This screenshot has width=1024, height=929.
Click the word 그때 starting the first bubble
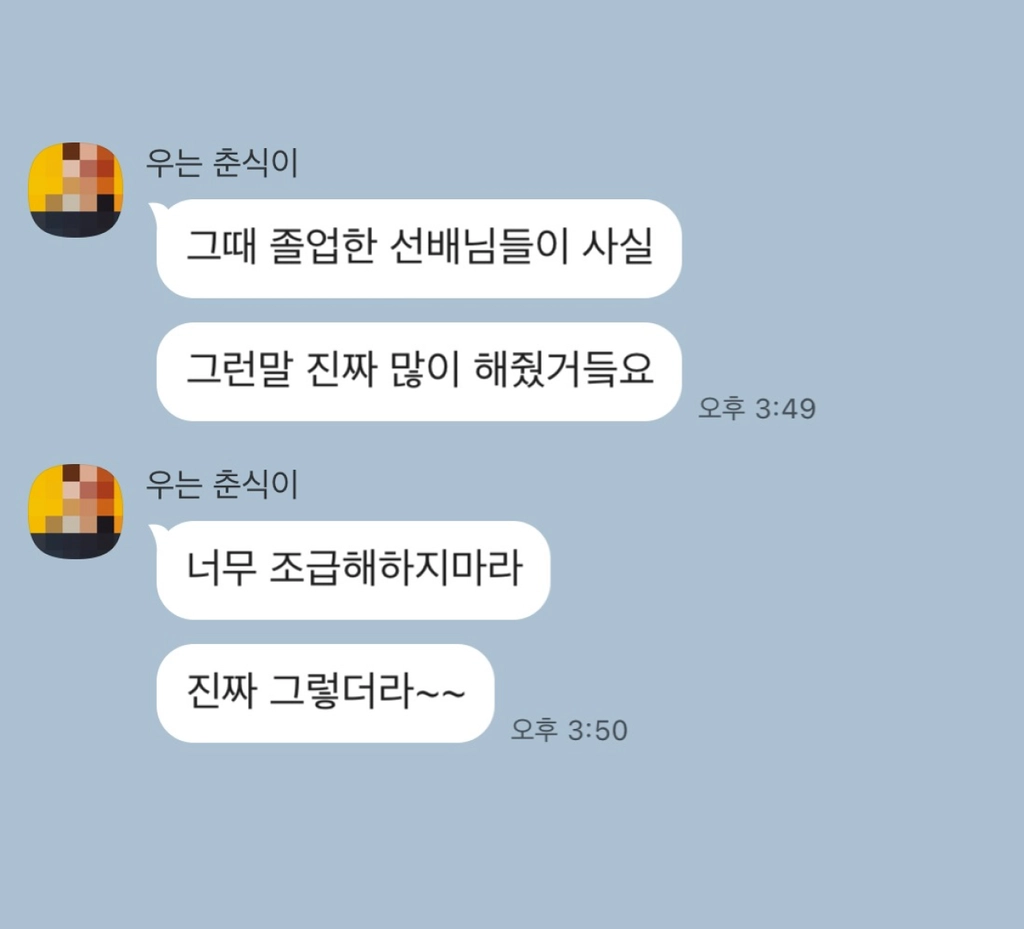click(221, 247)
